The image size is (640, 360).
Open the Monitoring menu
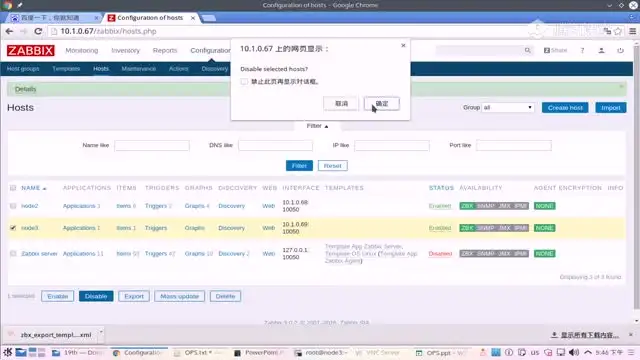point(82,50)
